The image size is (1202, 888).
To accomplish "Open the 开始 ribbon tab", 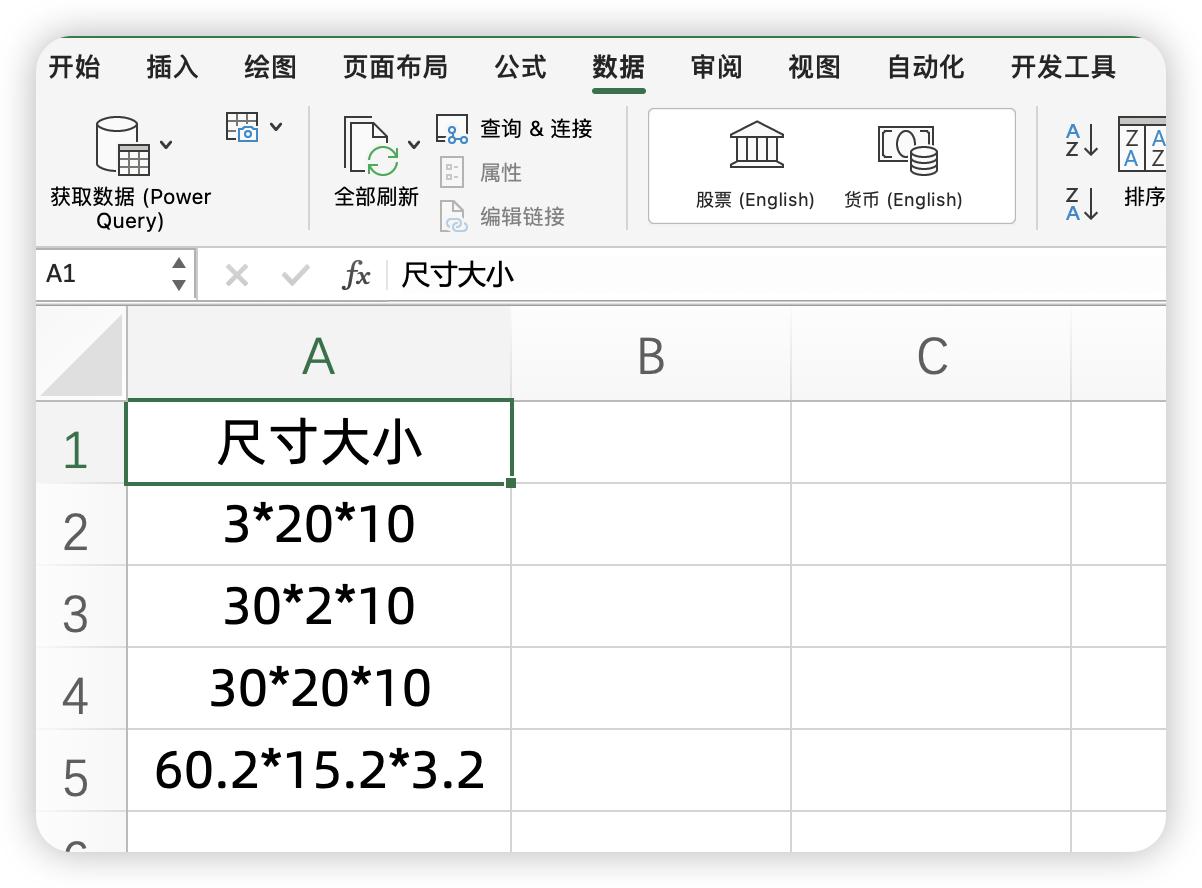I will (x=74, y=67).
